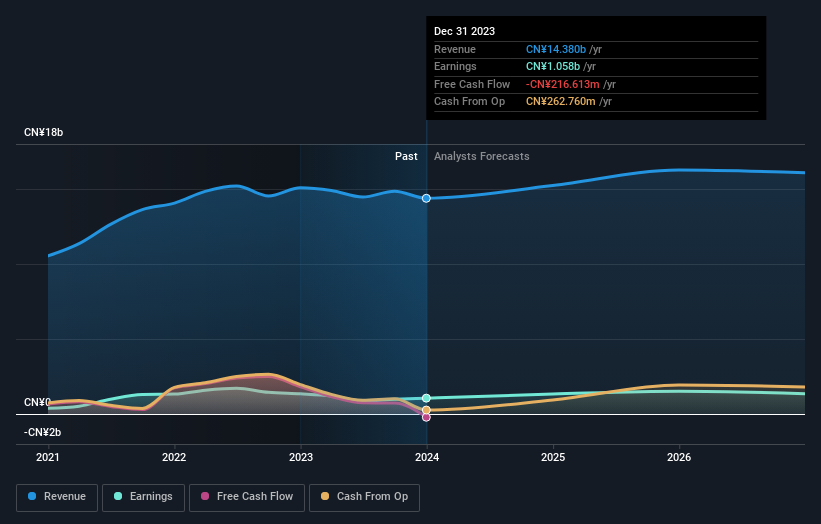Toggle the Free Cash Flow legend button

(x=247, y=497)
